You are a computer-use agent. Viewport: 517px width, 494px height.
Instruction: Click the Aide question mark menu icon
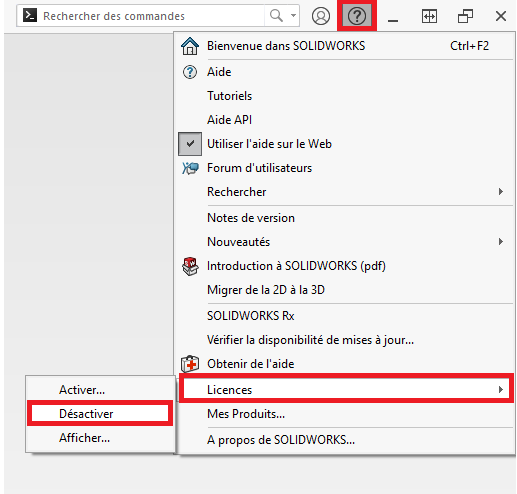190,72
